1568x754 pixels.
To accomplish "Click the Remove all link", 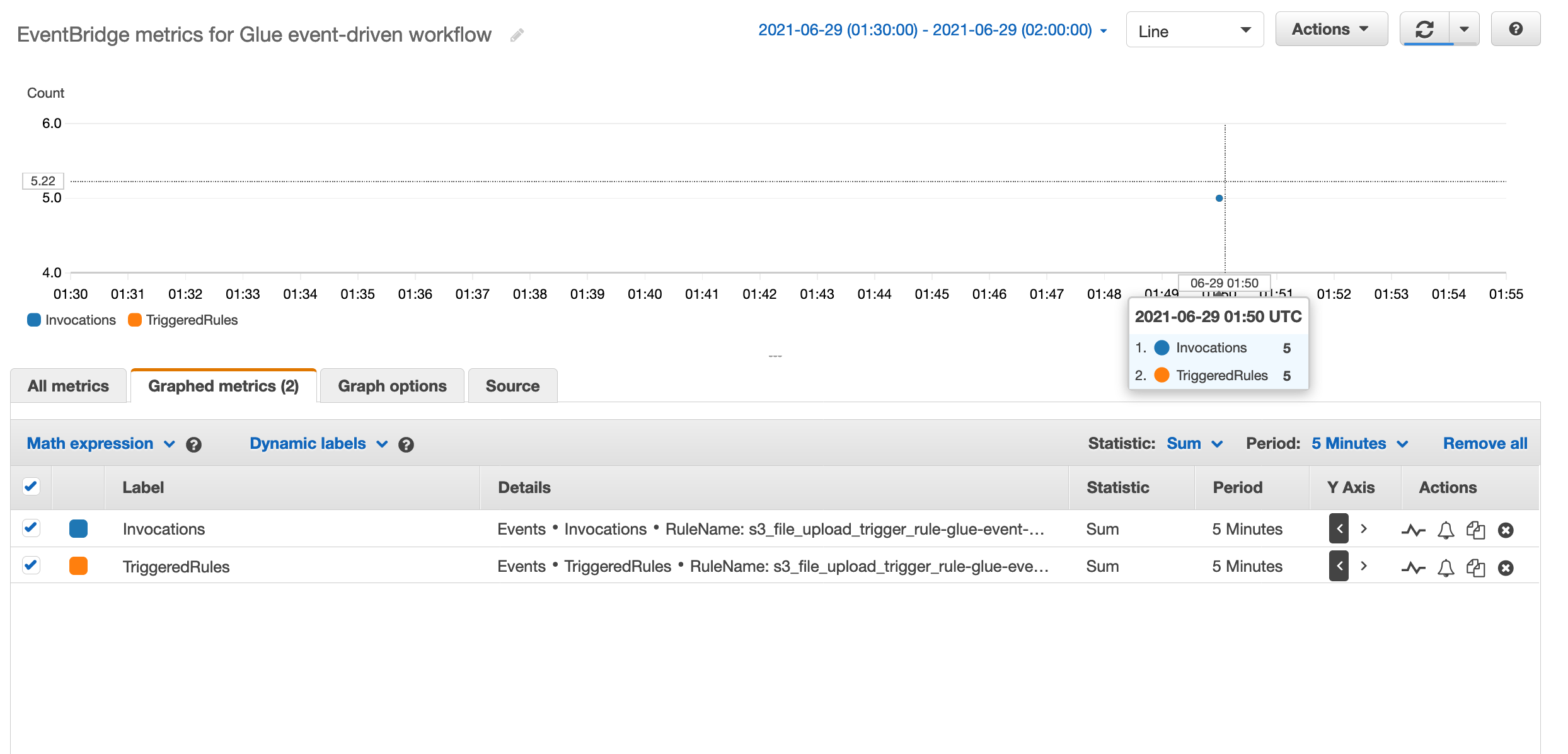I will [1485, 444].
